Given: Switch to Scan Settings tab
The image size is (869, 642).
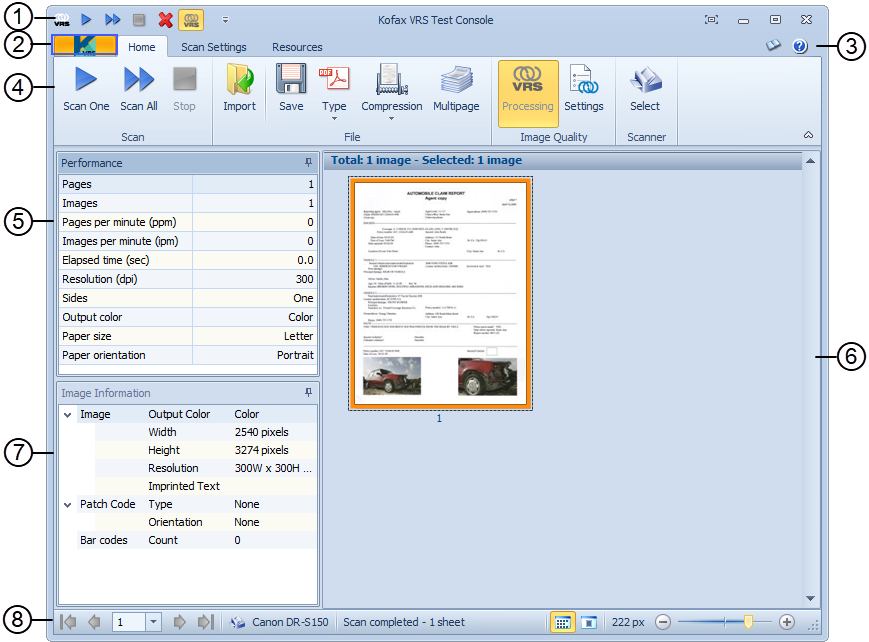Looking at the screenshot, I should coord(213,47).
